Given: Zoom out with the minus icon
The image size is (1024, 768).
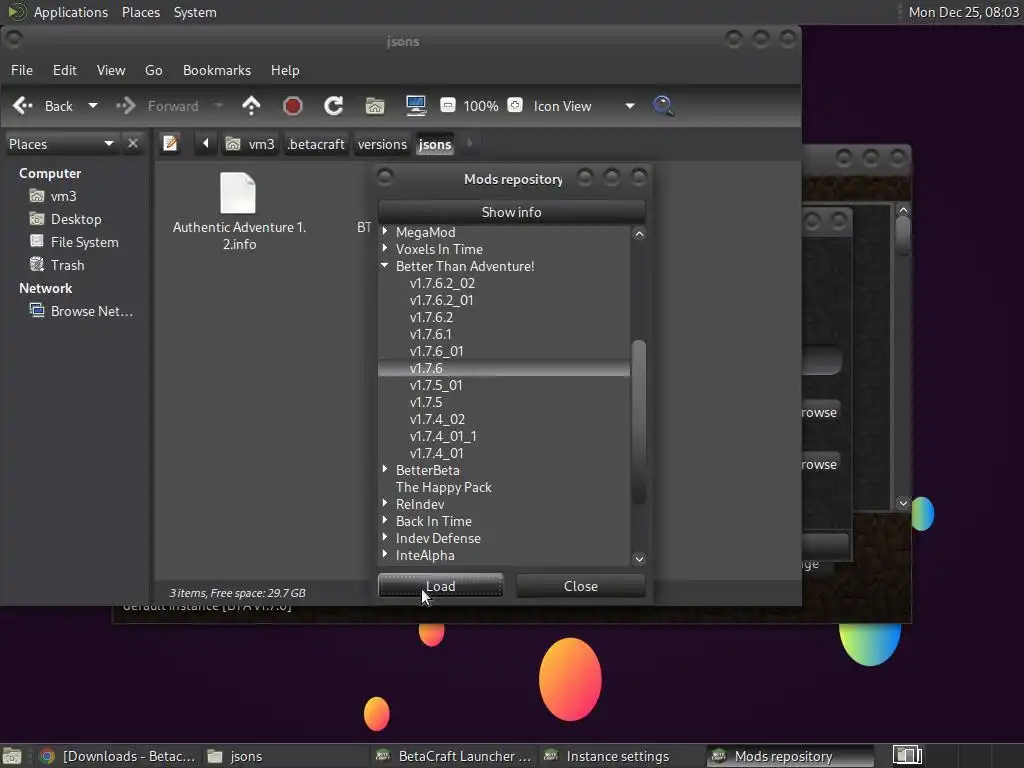Looking at the screenshot, I should [x=447, y=105].
